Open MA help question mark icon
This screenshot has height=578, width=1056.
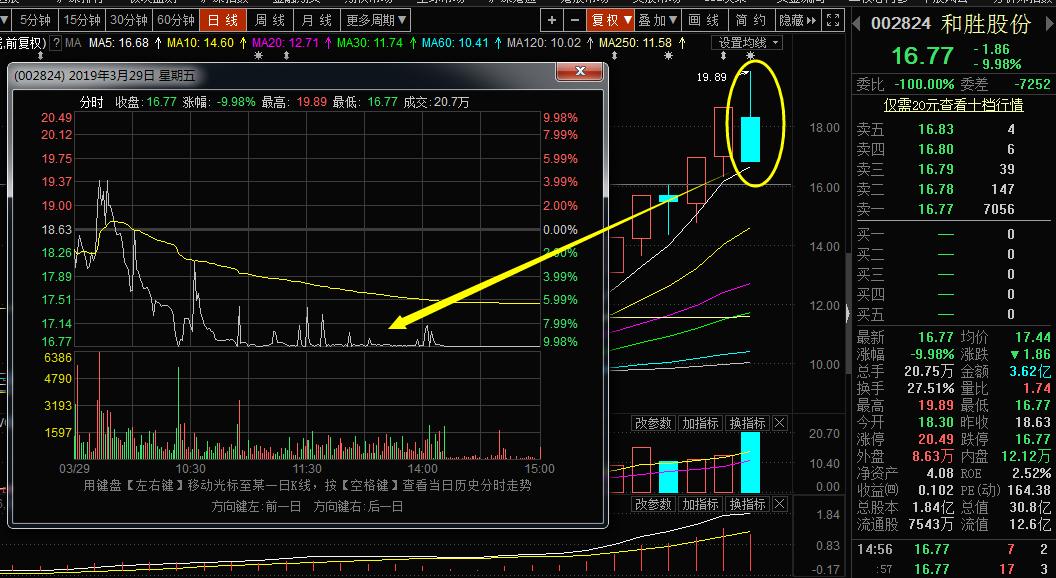click(x=57, y=43)
